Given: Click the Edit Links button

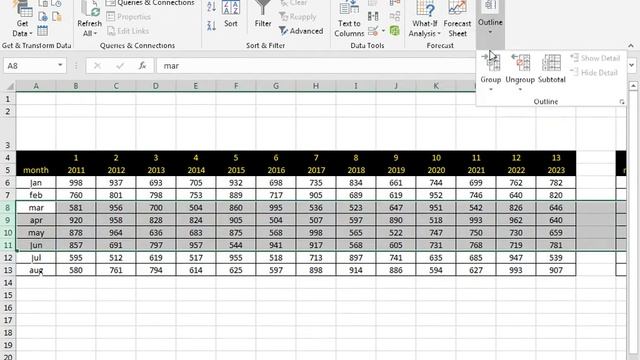Looking at the screenshot, I should 128,31.
